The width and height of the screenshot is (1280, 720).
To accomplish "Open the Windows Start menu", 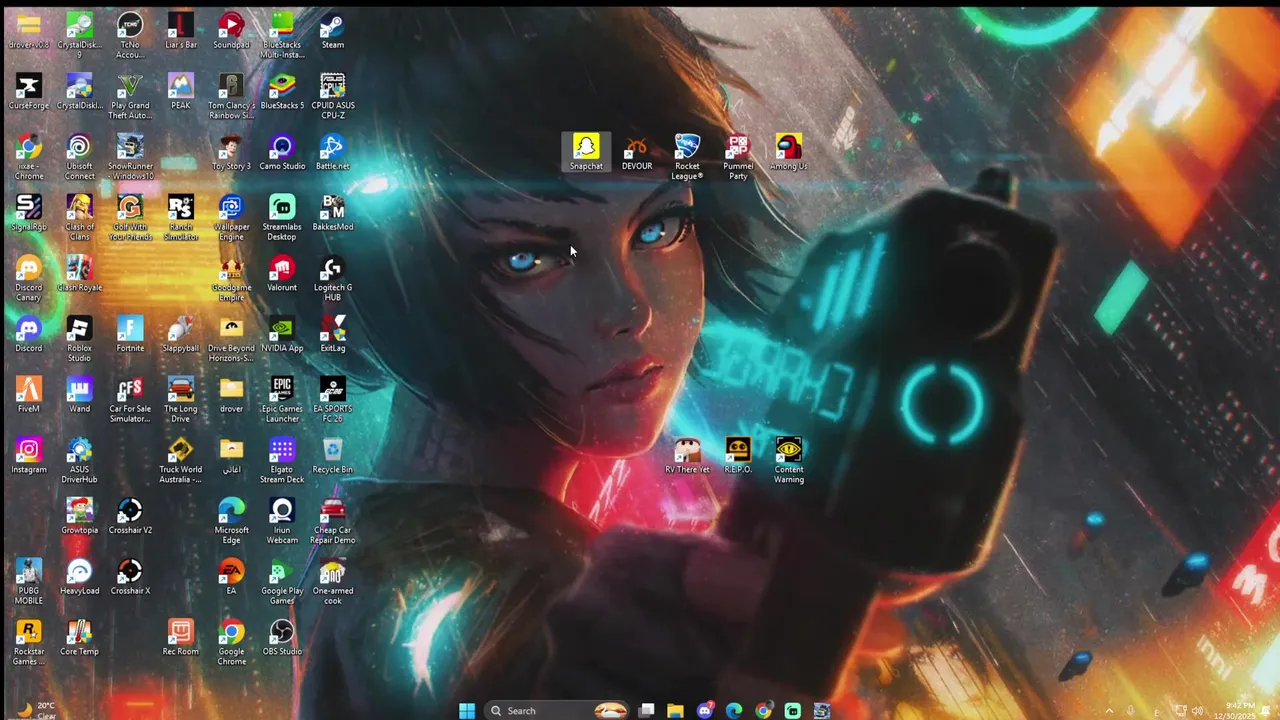I will coord(467,711).
